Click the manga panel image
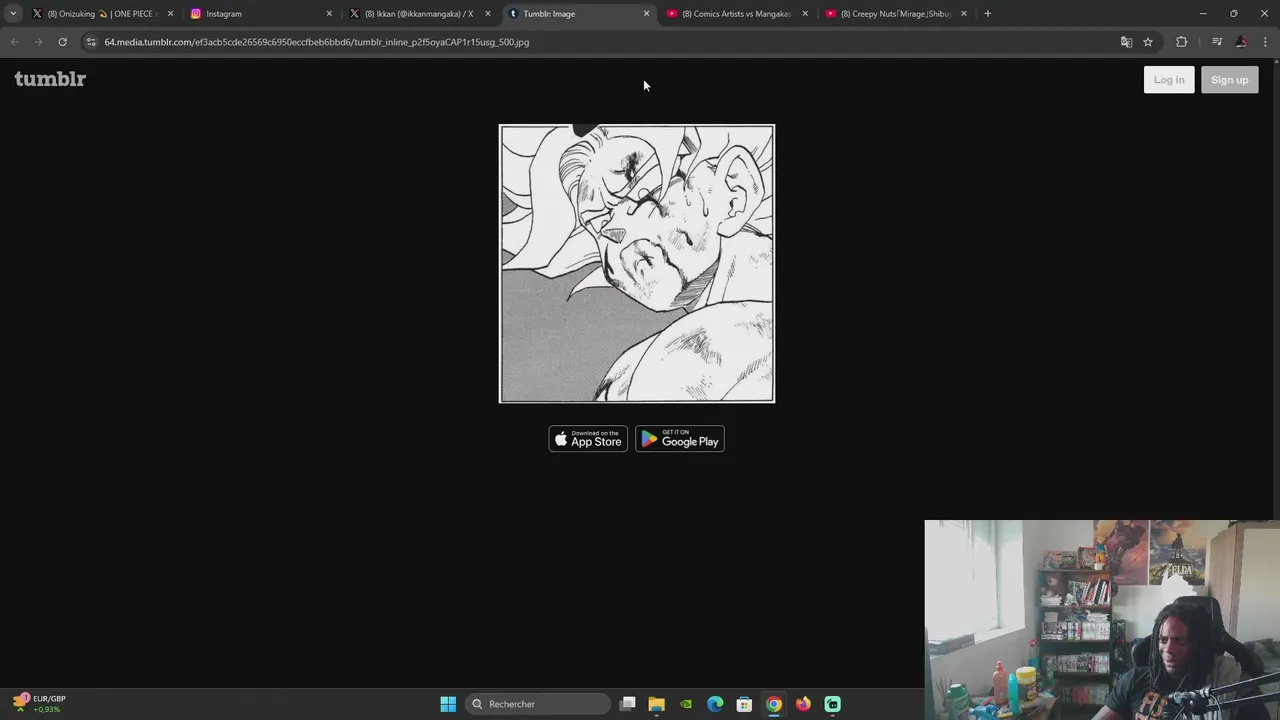Viewport: 1280px width, 720px height. 637,264
